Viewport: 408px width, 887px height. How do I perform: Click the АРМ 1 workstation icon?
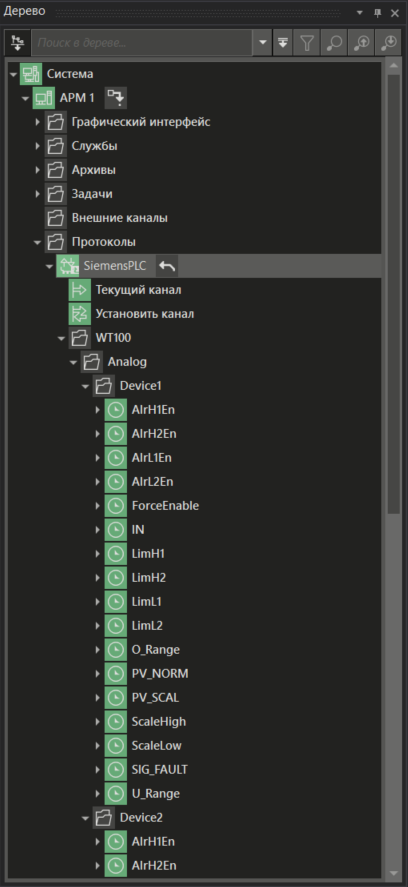pyautogui.click(x=43, y=98)
